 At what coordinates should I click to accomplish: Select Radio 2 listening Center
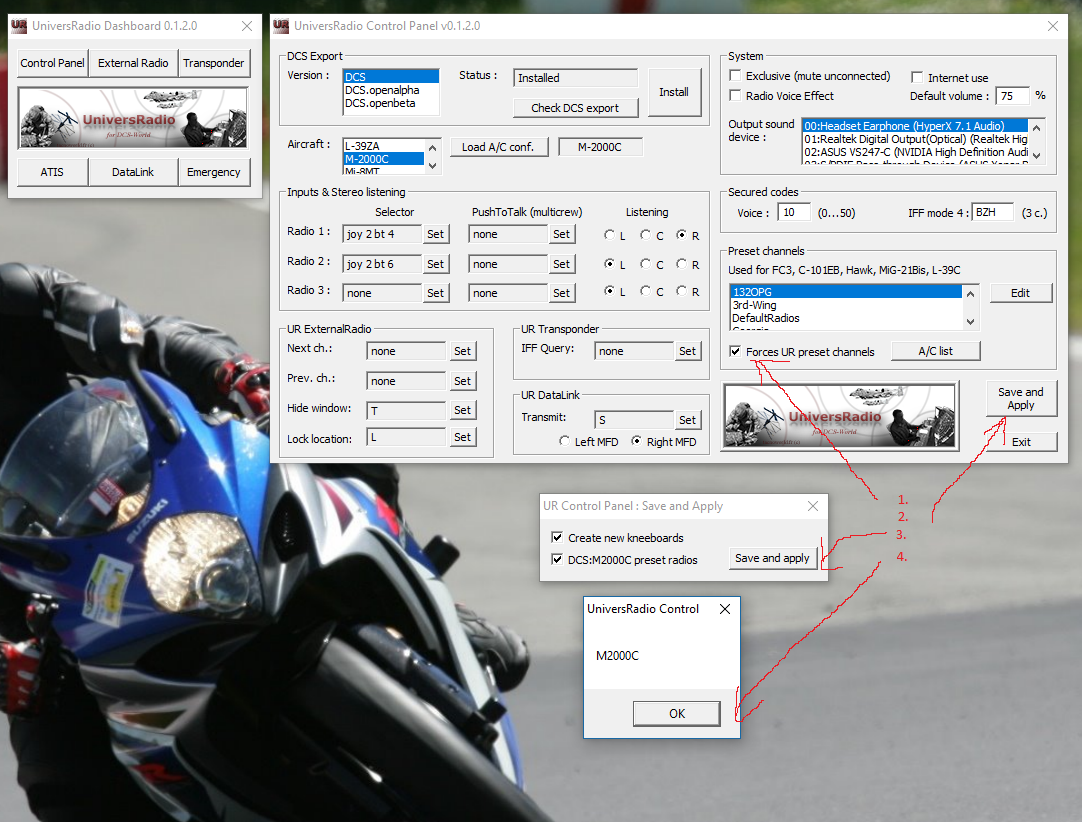click(645, 264)
